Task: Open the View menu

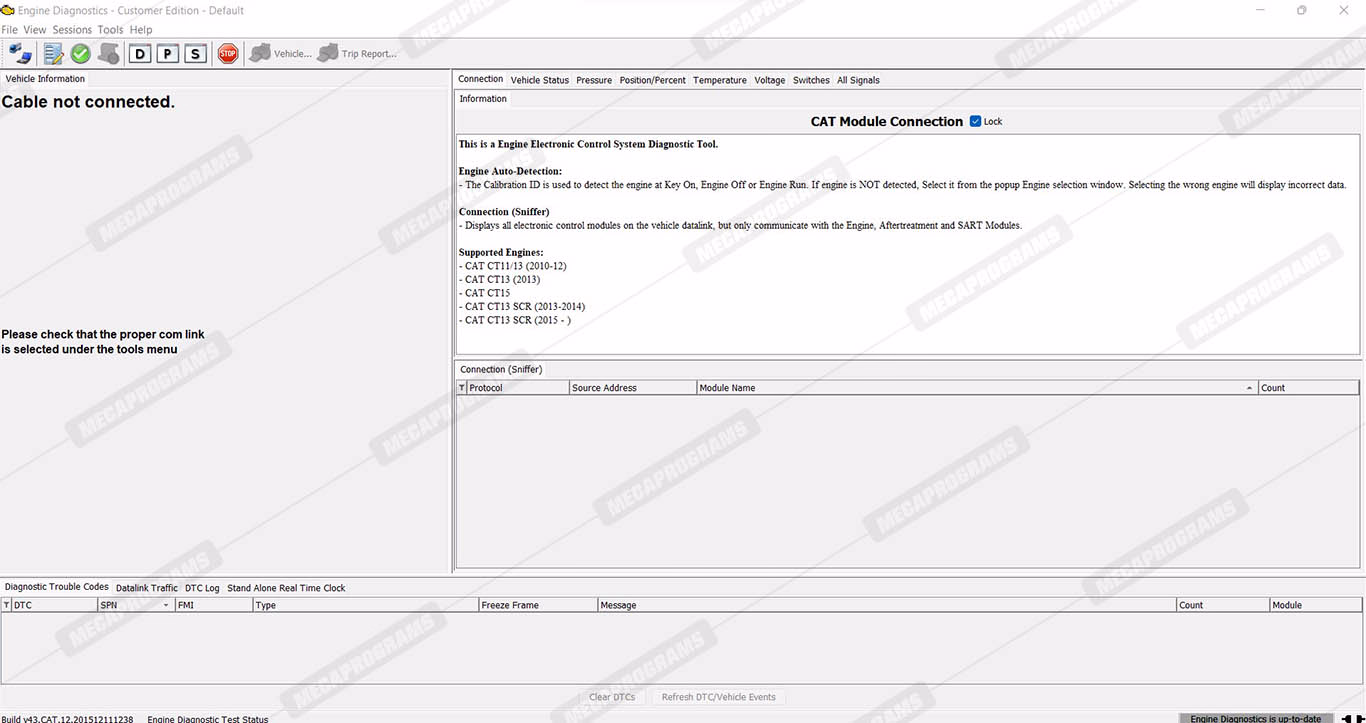Action: click(x=35, y=30)
